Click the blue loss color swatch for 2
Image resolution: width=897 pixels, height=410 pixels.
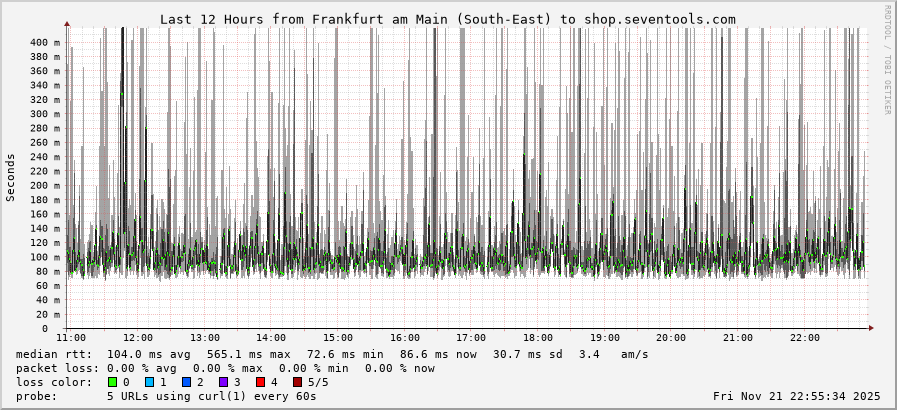pyautogui.click(x=186, y=382)
